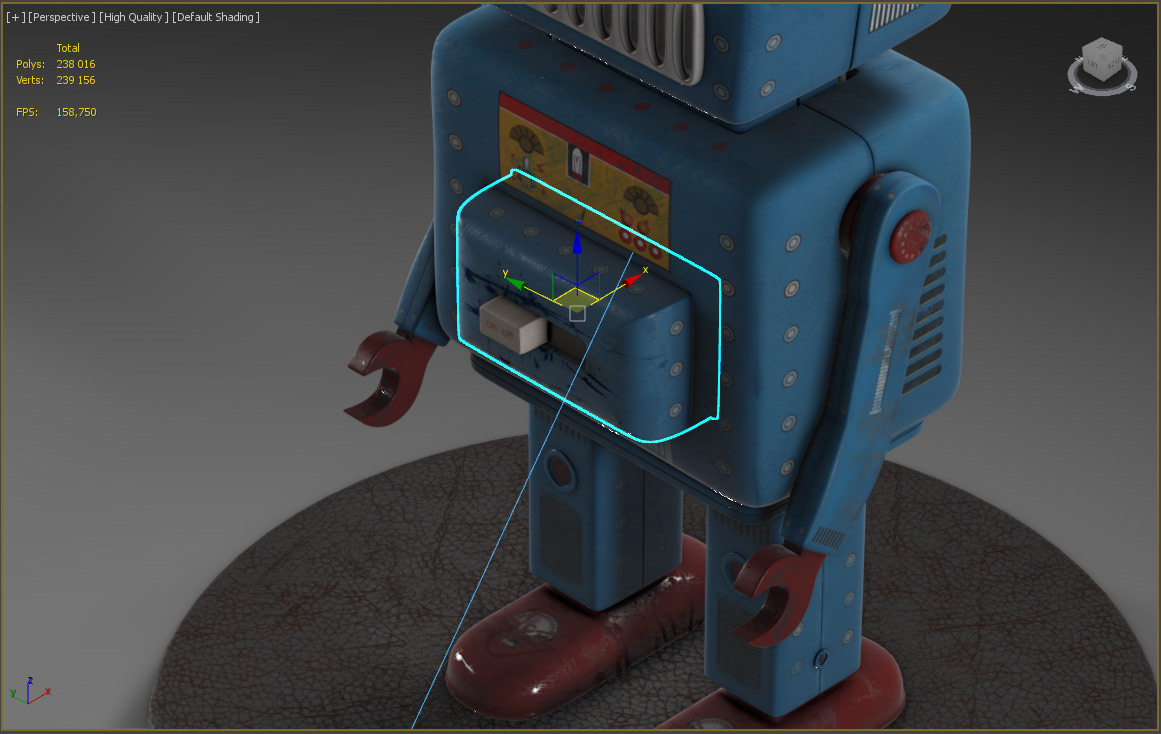1161x734 pixels.
Task: Select the robot's left red claw hand
Action: click(x=390, y=378)
